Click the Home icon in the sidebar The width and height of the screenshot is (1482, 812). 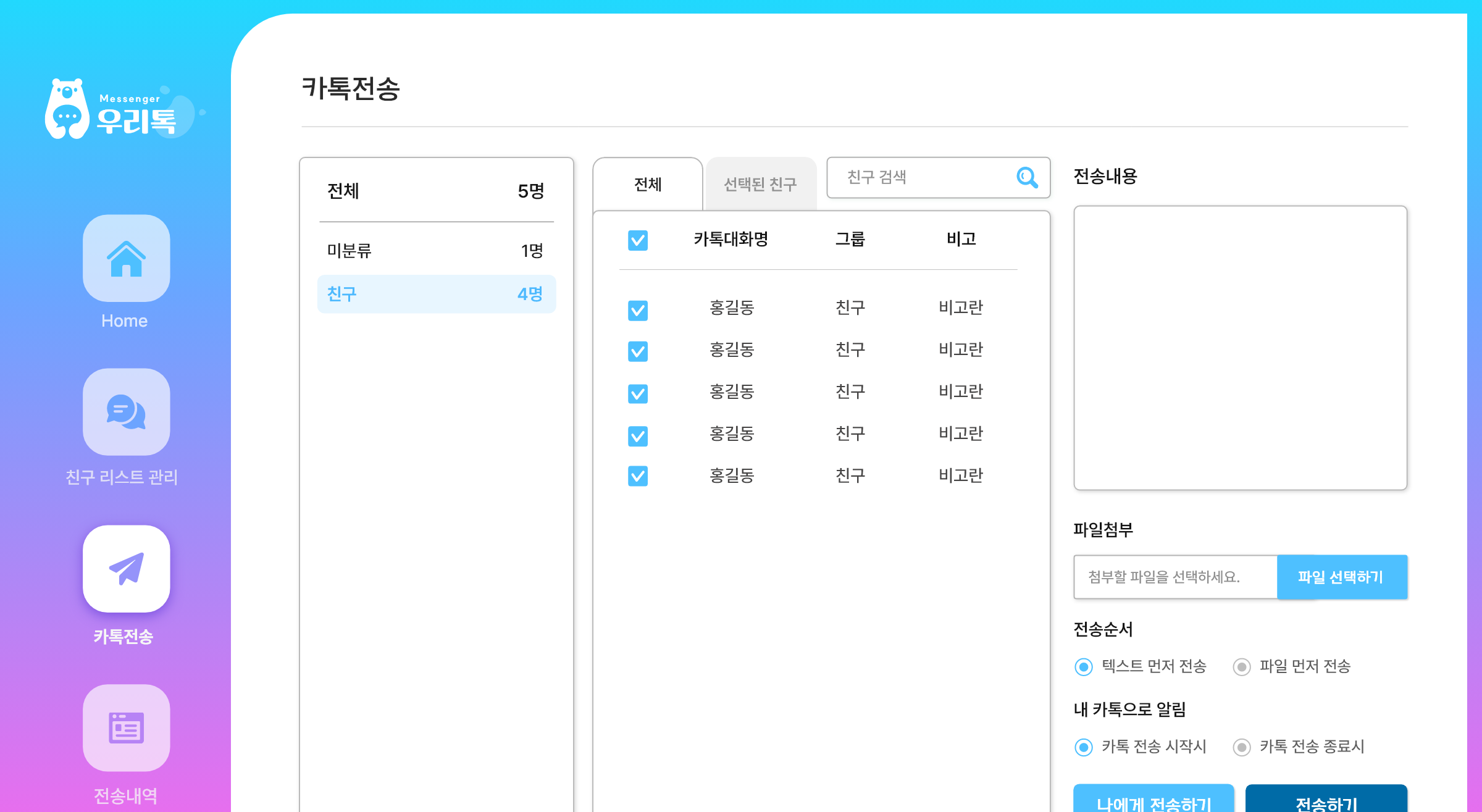[126, 259]
